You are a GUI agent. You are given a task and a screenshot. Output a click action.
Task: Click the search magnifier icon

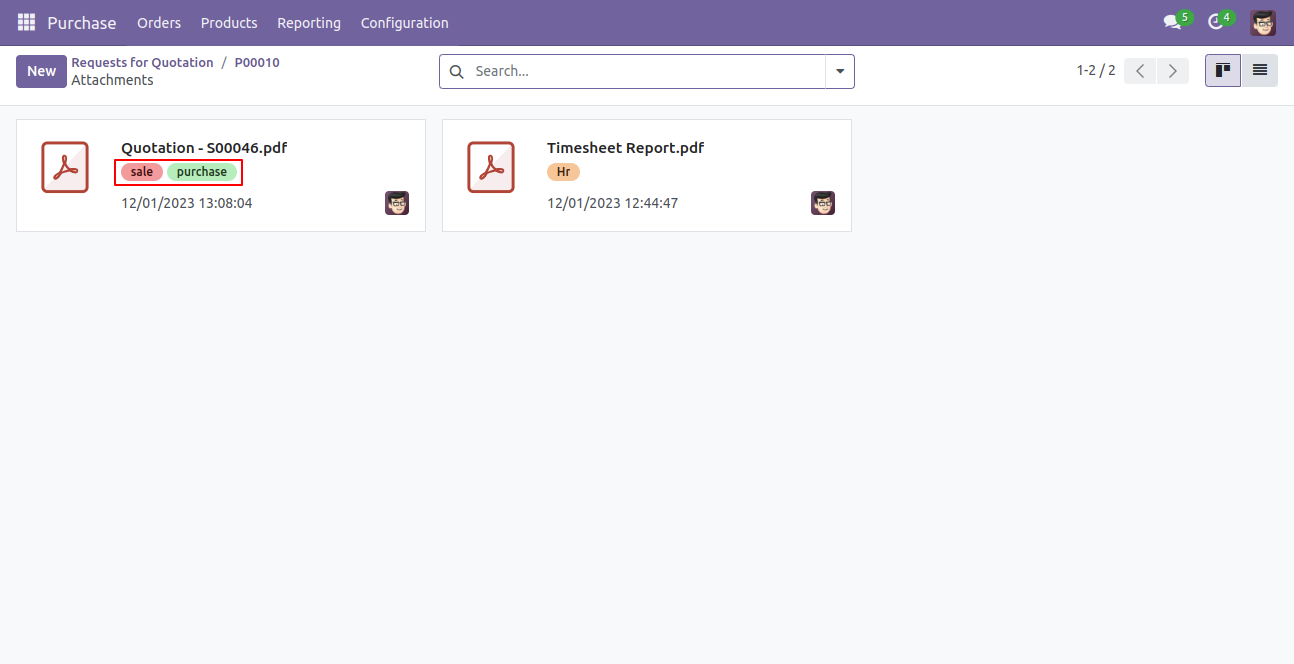click(x=456, y=71)
